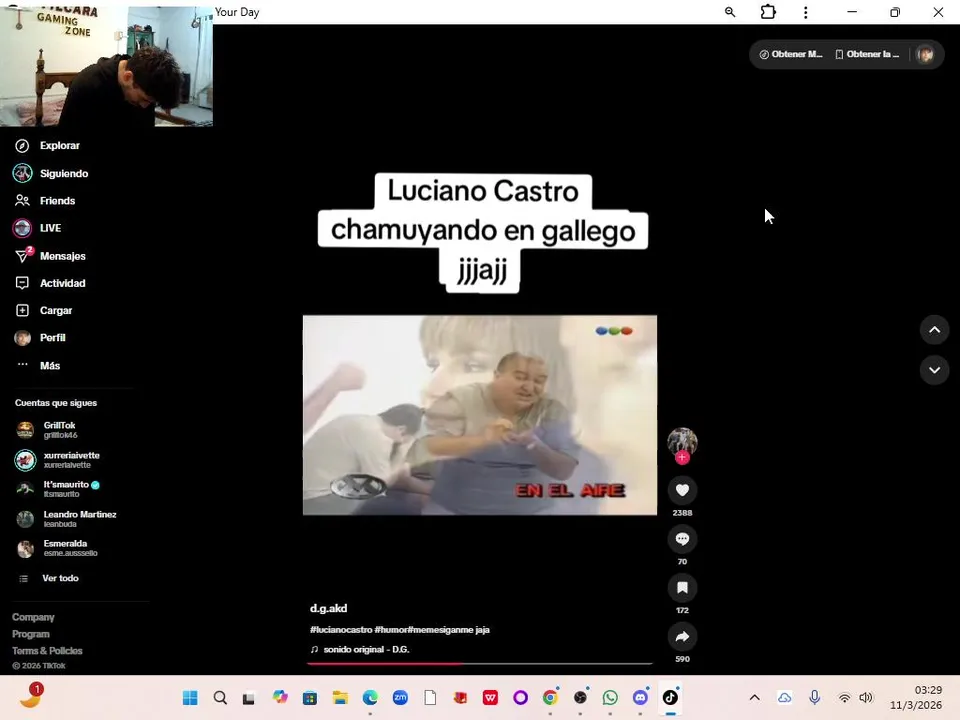Viewport: 960px width, 720px height.
Task: Open the microphone tray icon
Action: point(814,697)
